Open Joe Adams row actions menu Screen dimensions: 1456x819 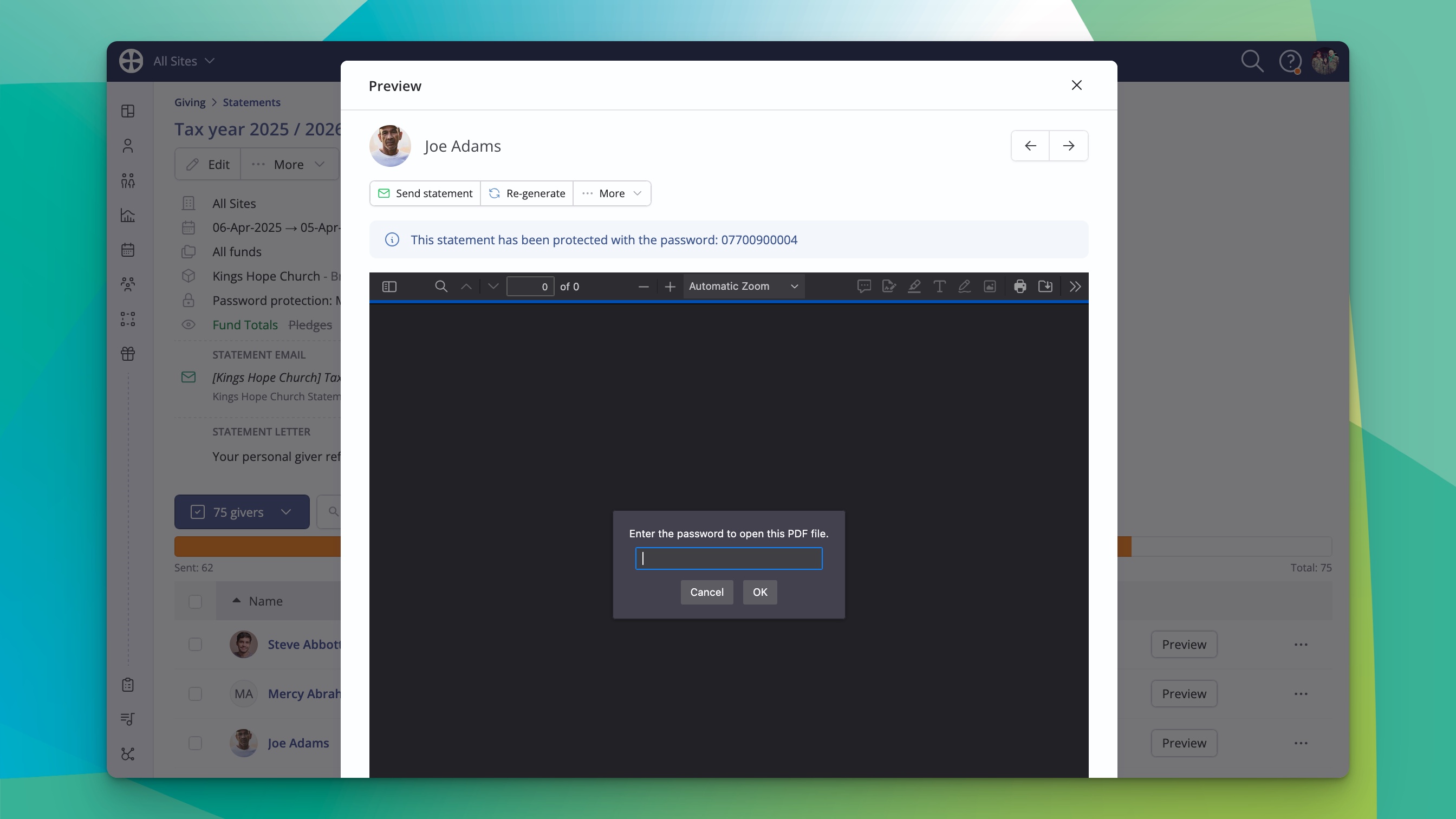pos(1301,743)
